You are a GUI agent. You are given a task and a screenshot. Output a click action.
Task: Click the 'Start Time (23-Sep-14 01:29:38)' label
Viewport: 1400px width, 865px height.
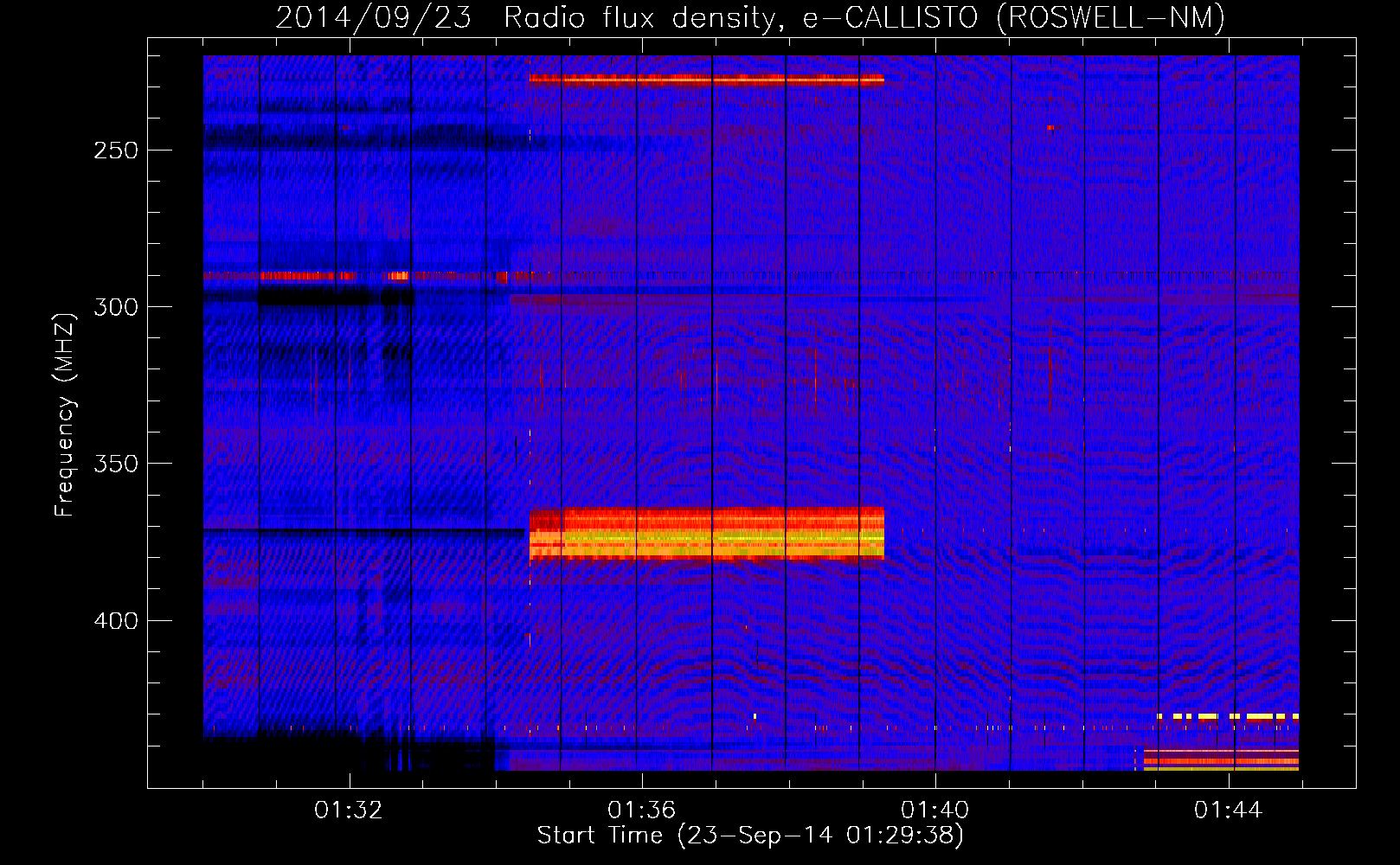750,836
